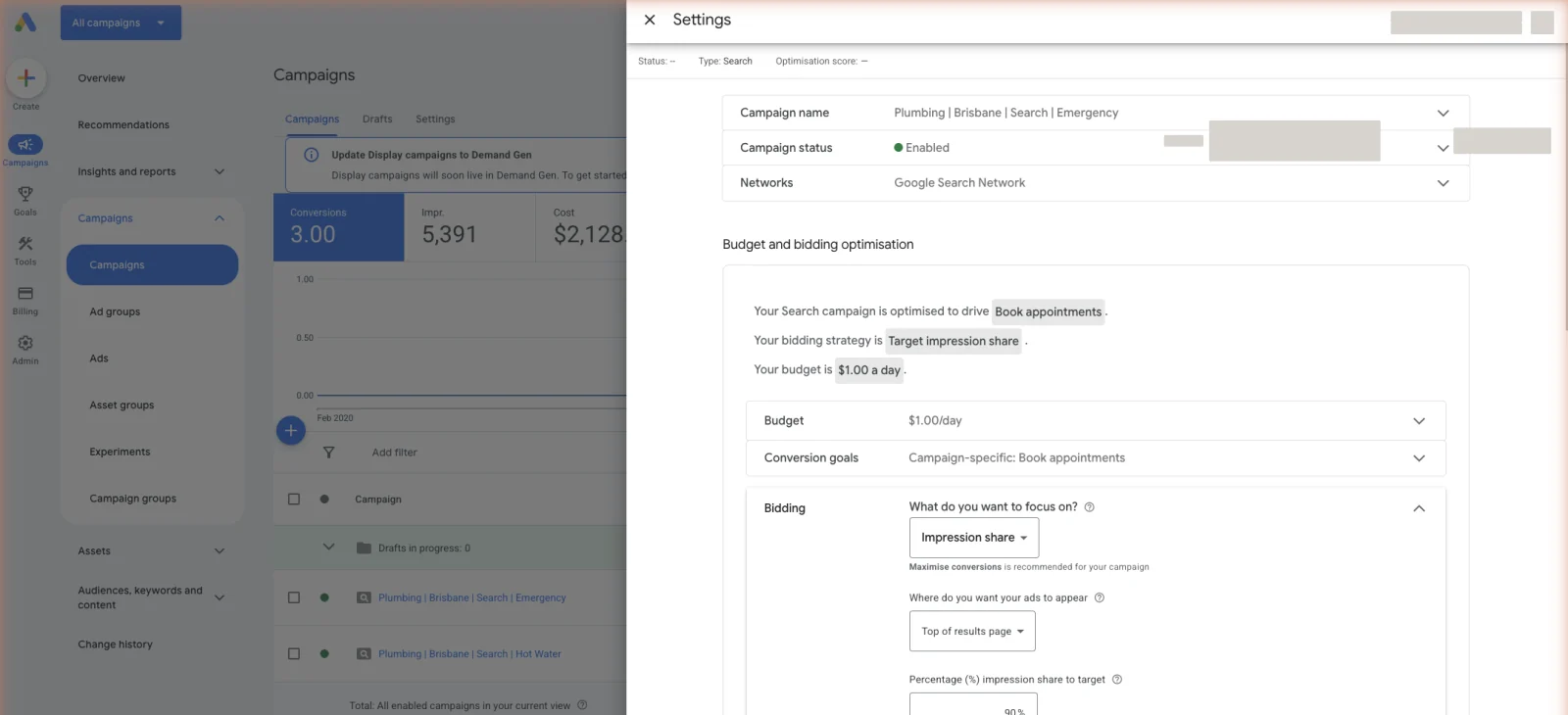Open the All campaigns dropdown
Image resolution: width=1568 pixels, height=715 pixels.
(121, 23)
